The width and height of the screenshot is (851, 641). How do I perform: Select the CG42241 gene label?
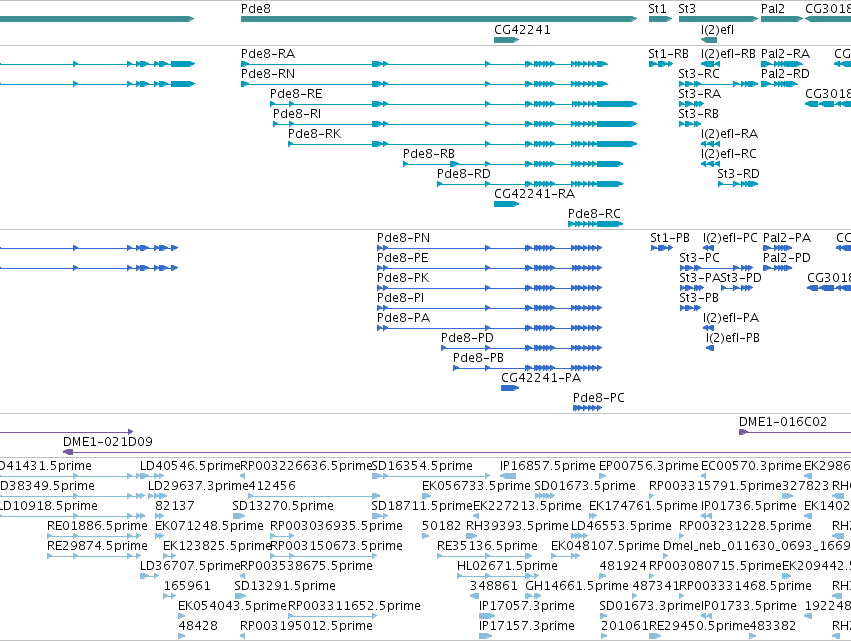coord(522,30)
